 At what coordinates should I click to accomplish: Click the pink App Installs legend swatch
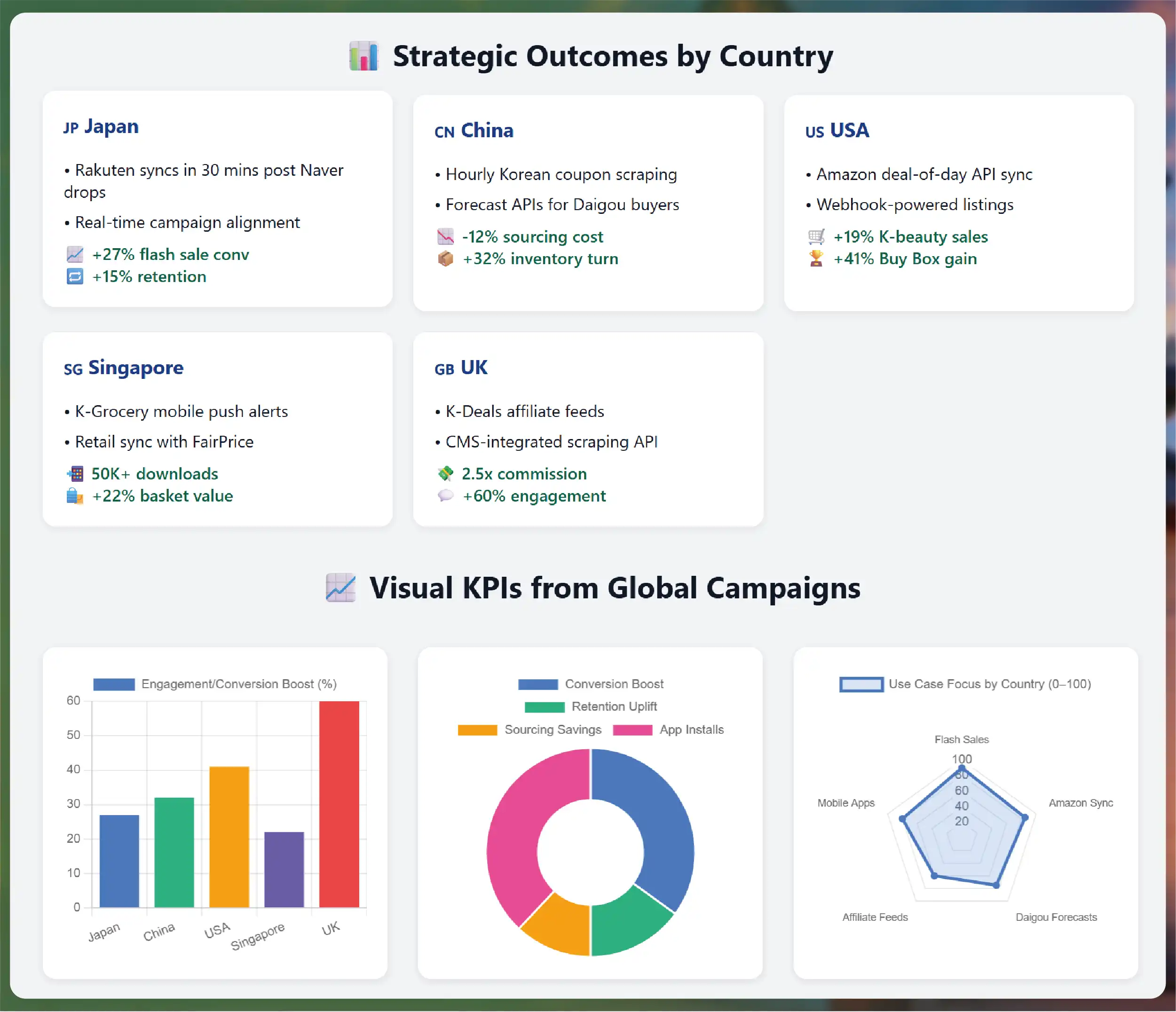[x=633, y=730]
